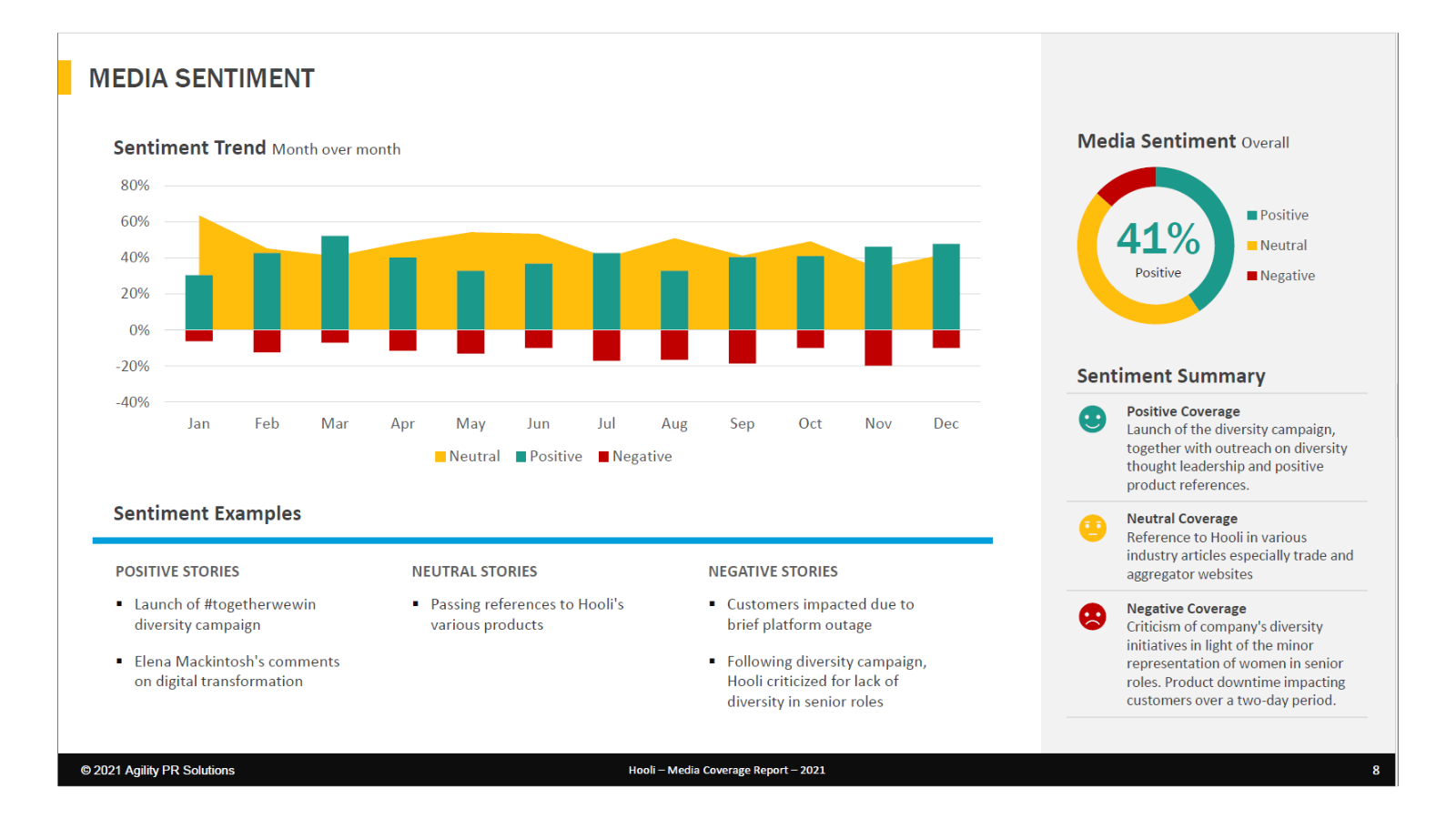Click the yellow Neutral legend swatch by the donut

(x=1252, y=246)
